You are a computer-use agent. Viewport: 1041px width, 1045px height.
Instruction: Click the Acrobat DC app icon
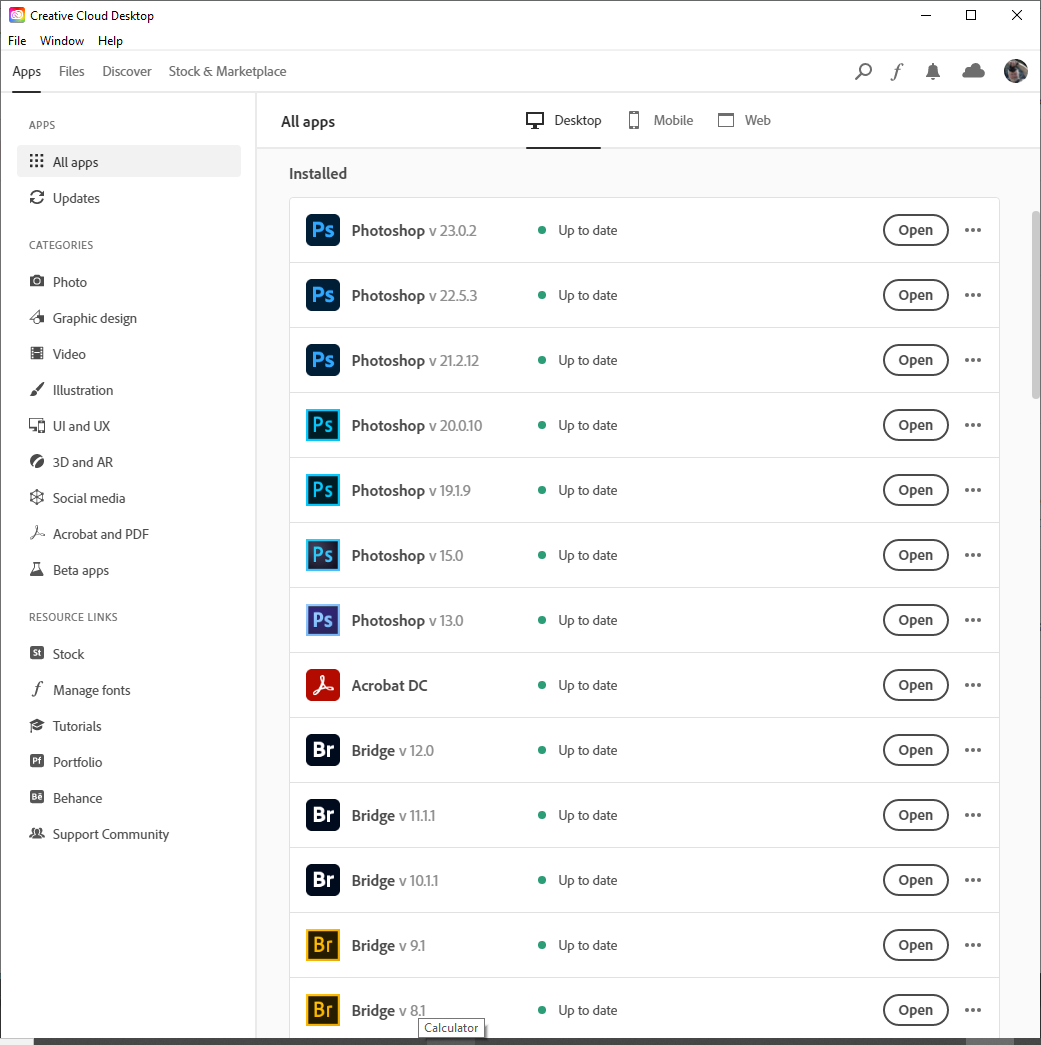point(322,685)
